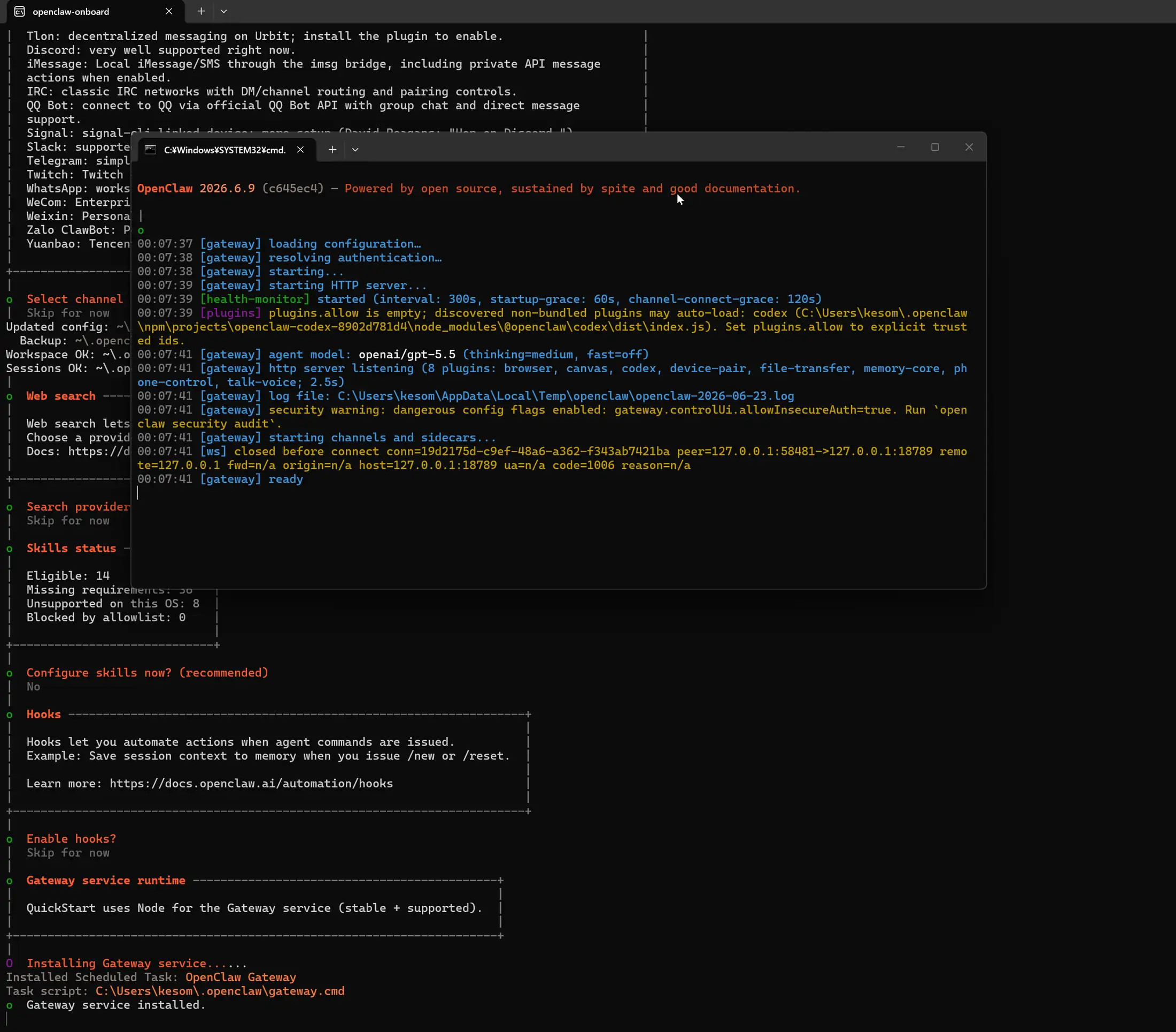Click the "QQ Bot: connect to QQ" line

[x=303, y=105]
